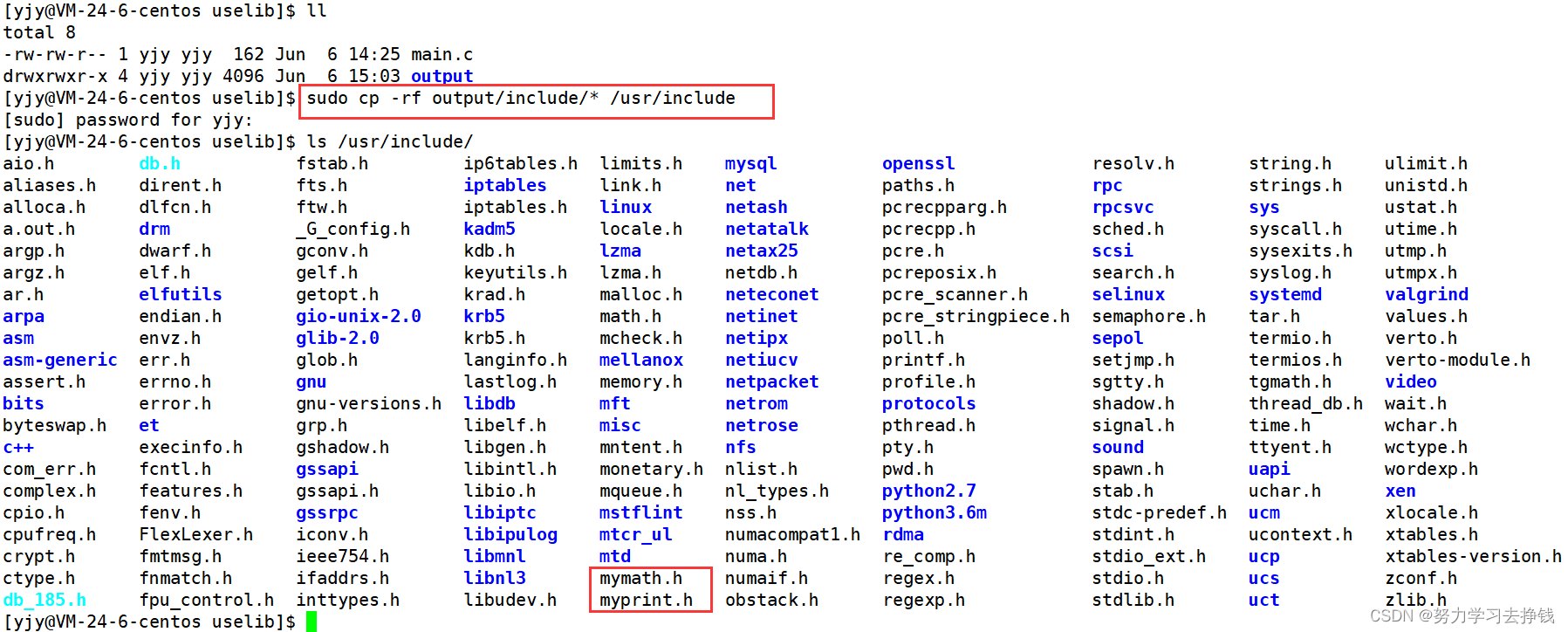Select 'string.h' file name

[x=1290, y=164]
